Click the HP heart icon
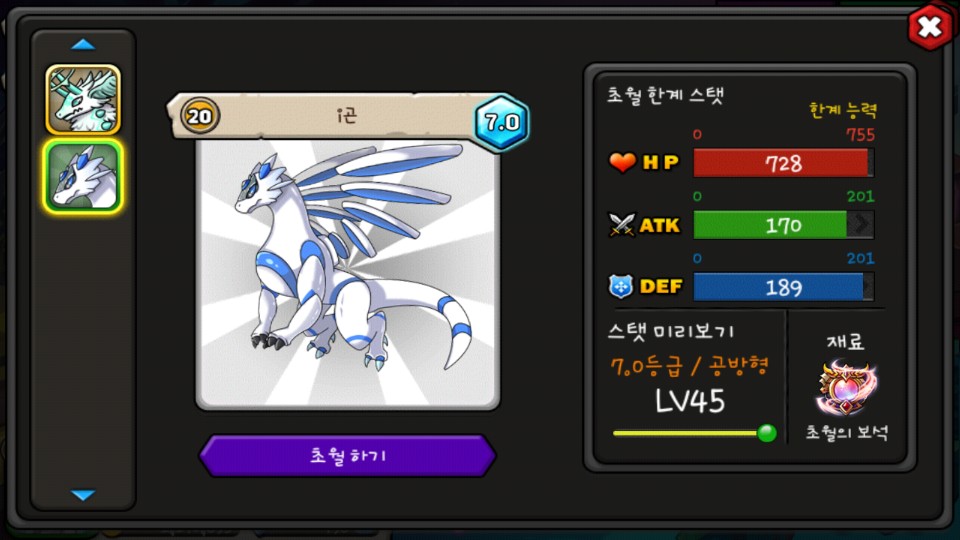The height and width of the screenshot is (540, 960). tap(622, 162)
